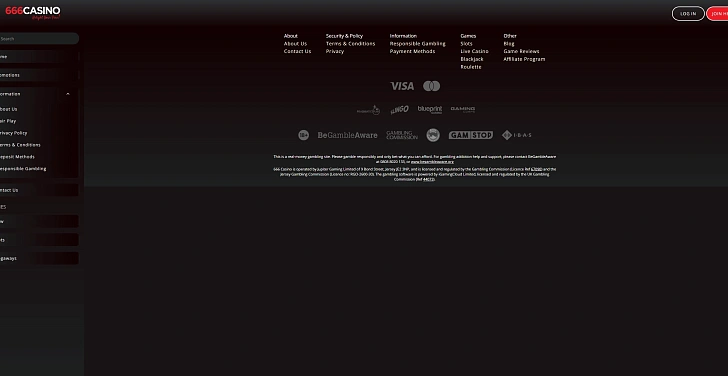Click the Visa payment logo
Screen dimensions: 728x376
point(402,86)
